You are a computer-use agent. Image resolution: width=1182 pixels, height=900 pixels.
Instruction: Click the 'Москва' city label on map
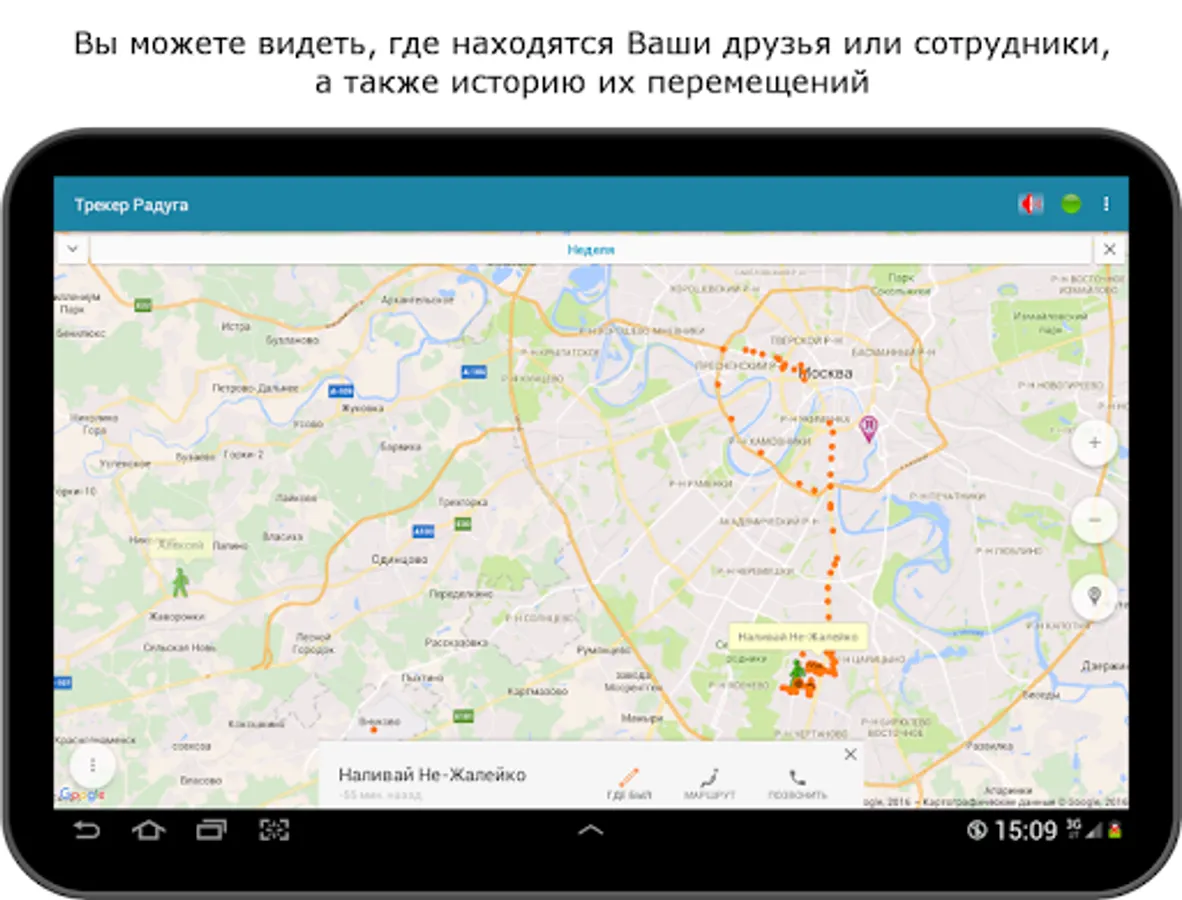826,372
